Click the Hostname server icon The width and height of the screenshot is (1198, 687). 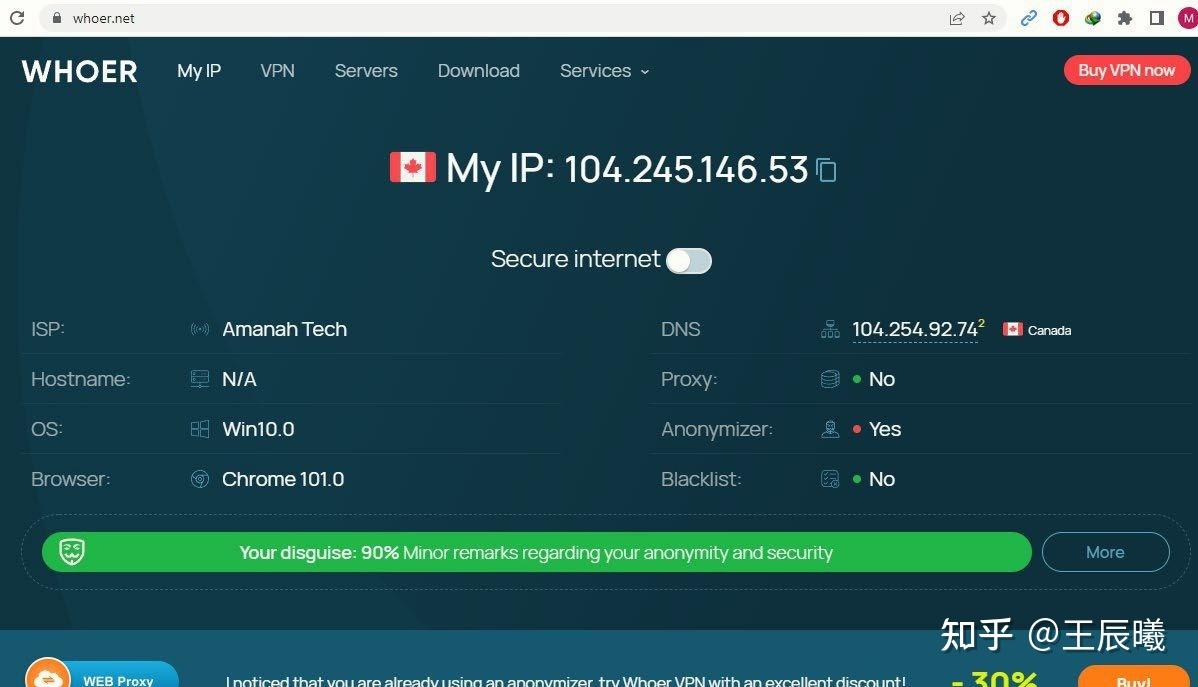tap(199, 379)
